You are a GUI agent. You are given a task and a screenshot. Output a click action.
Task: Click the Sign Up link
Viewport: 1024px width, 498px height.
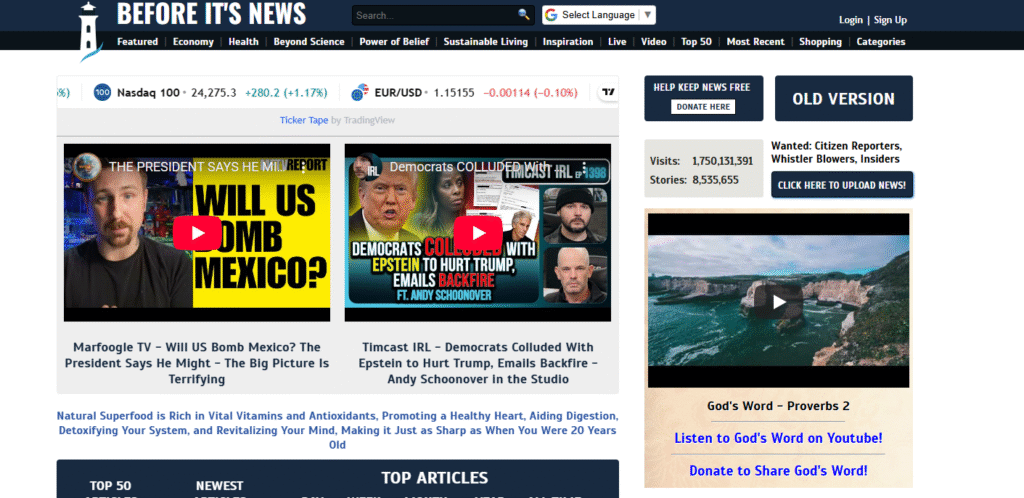[890, 20]
